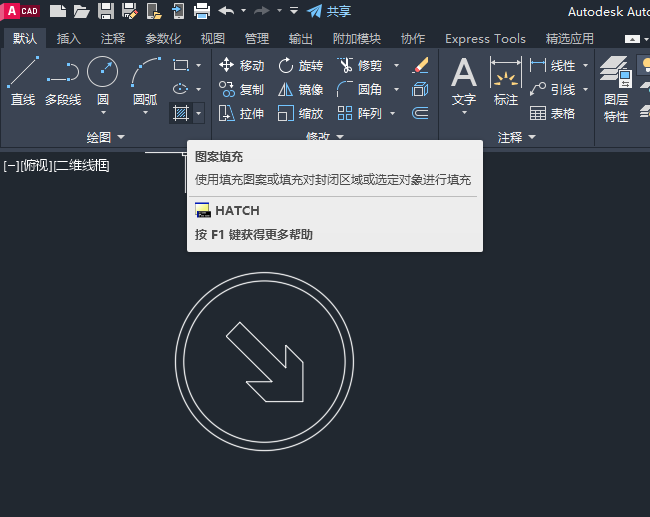Switch to the 视图 ribbon tab
Viewport: 650px width, 517px height.
point(213,39)
